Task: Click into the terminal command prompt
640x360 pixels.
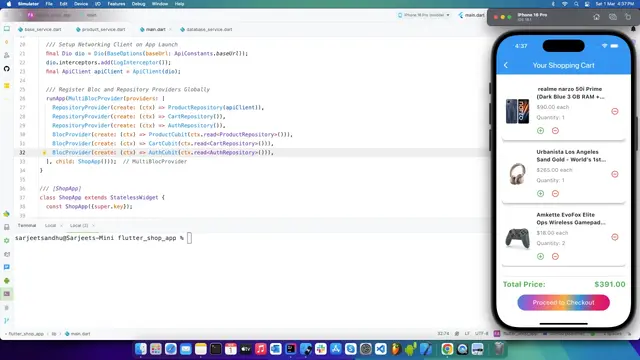Action: click(x=189, y=238)
